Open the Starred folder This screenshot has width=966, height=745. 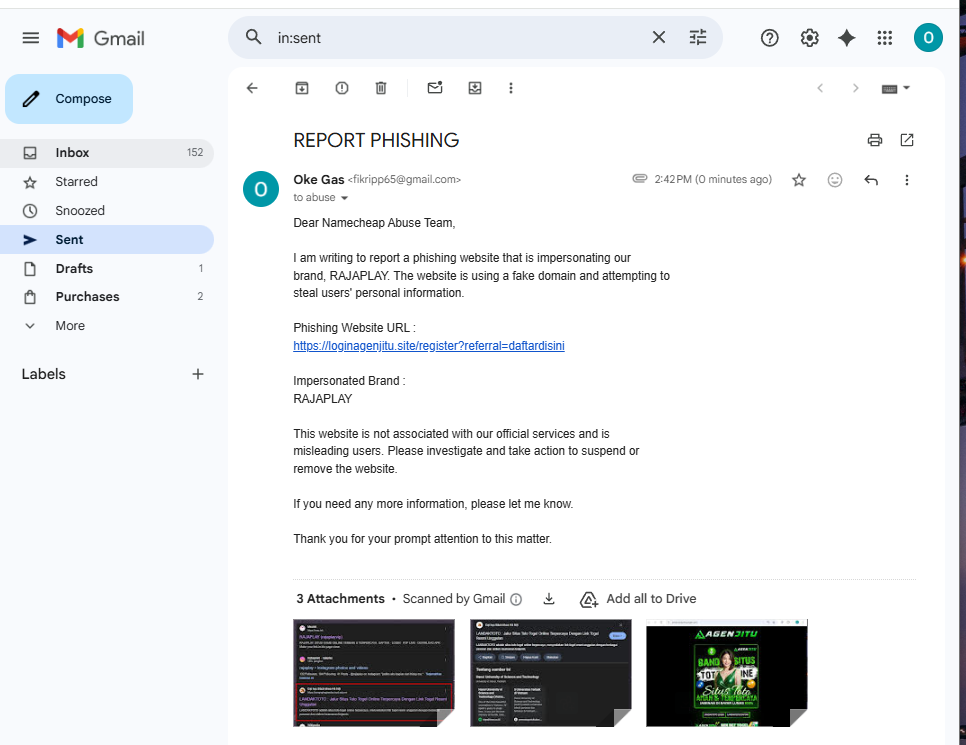107,182
